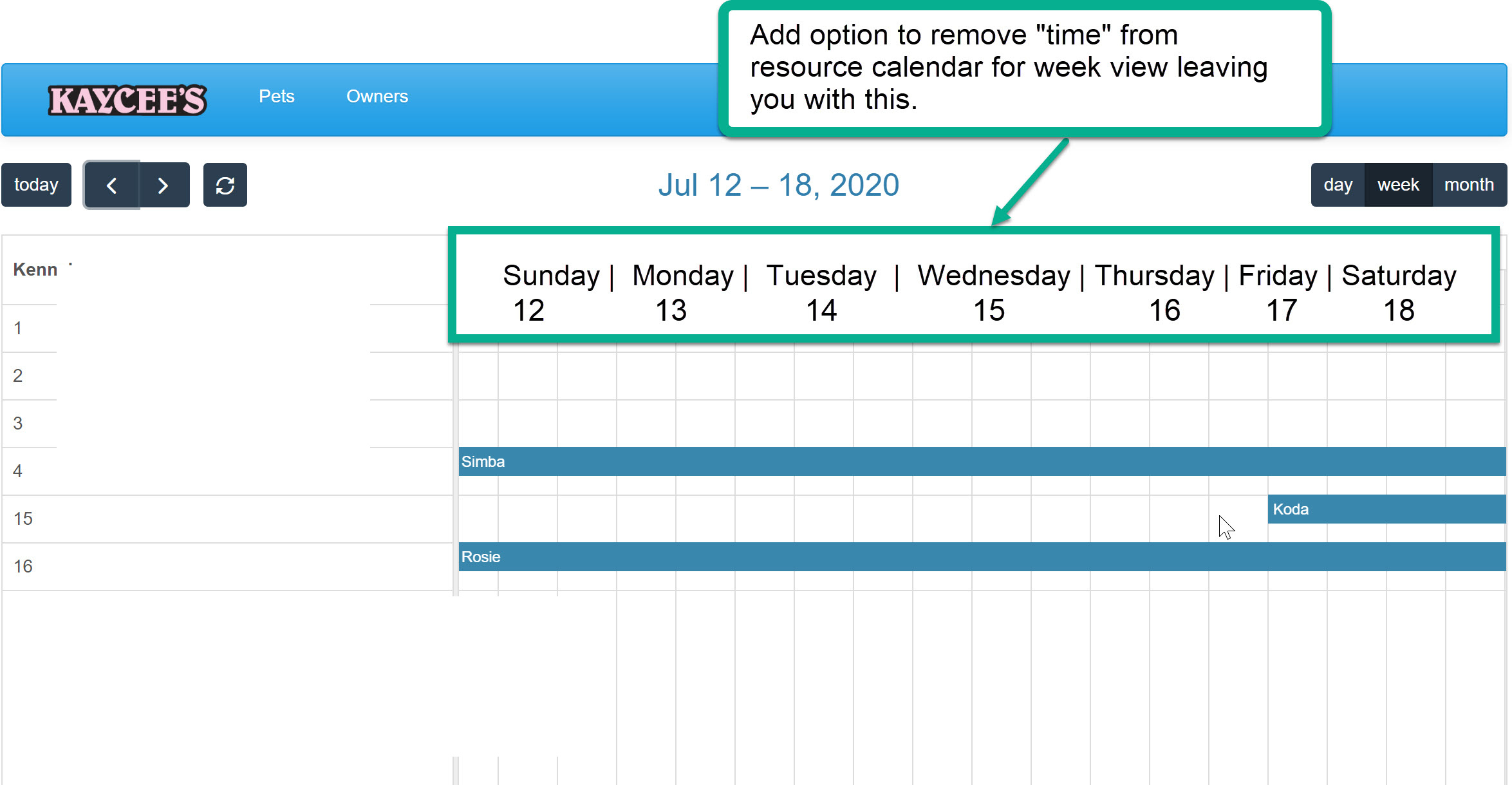Switch to month view
Viewport: 1512px width, 785px height.
pyautogui.click(x=1469, y=185)
